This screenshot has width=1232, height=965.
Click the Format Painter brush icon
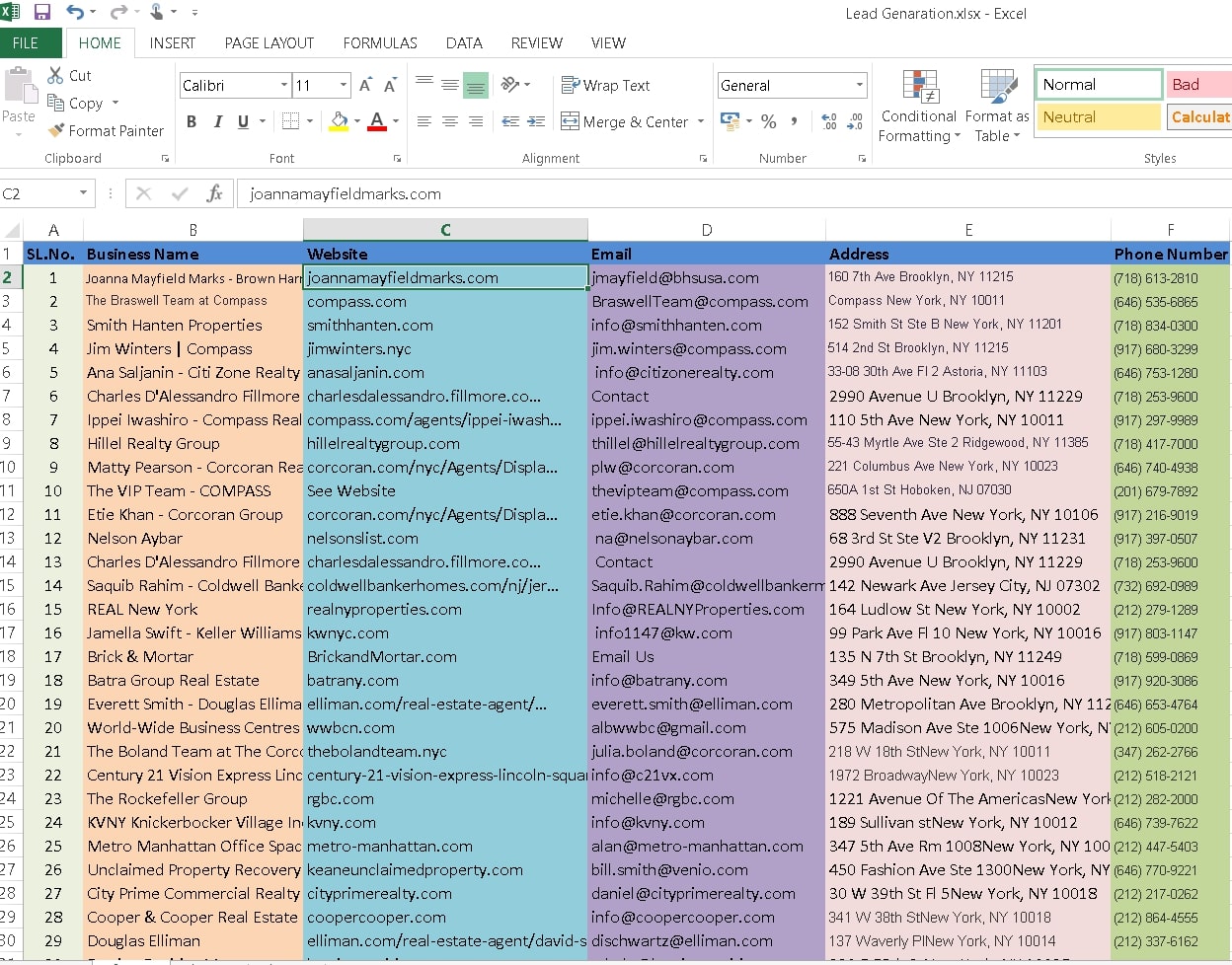56,130
